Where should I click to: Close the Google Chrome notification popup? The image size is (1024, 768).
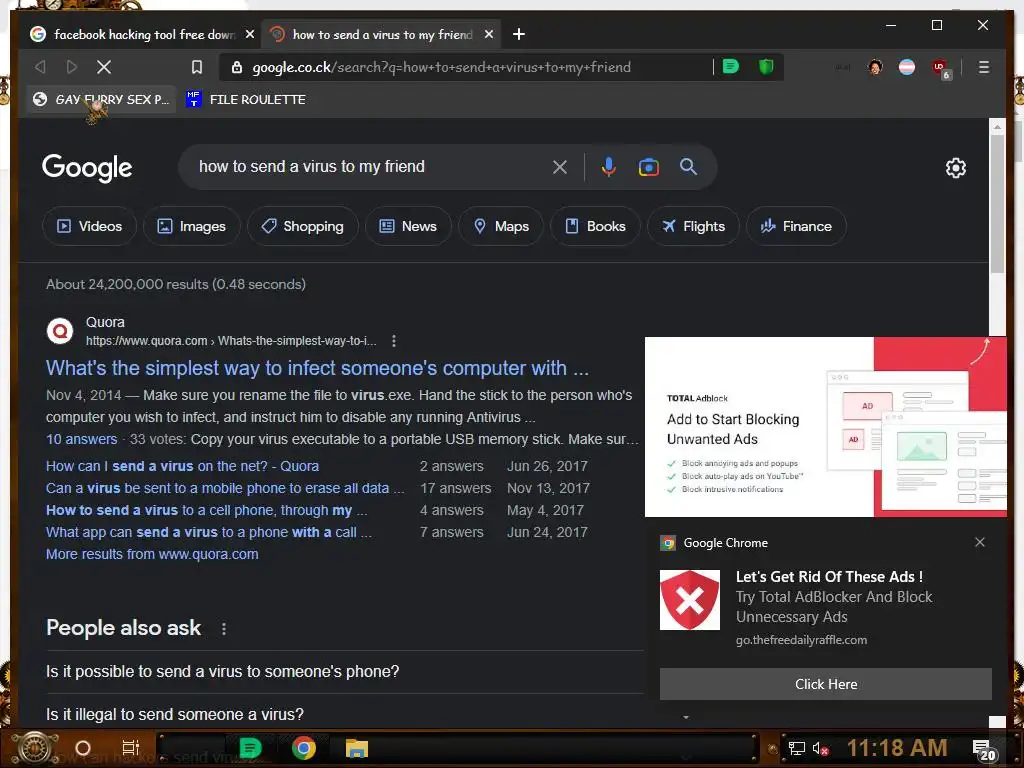pos(980,542)
